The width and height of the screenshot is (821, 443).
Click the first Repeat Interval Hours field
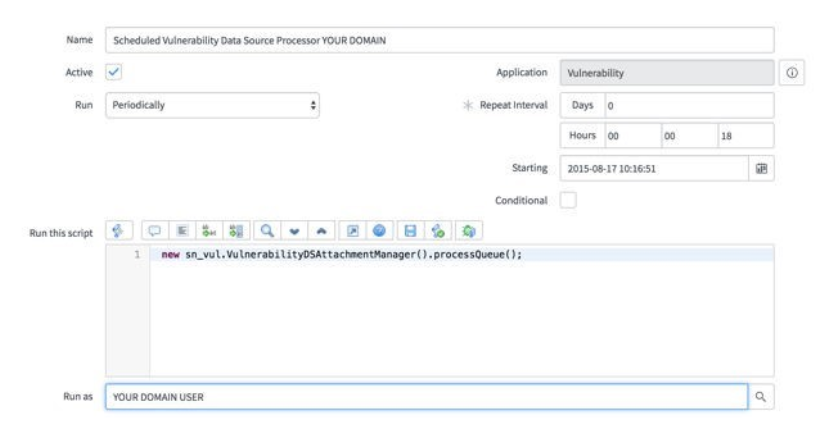click(633, 136)
